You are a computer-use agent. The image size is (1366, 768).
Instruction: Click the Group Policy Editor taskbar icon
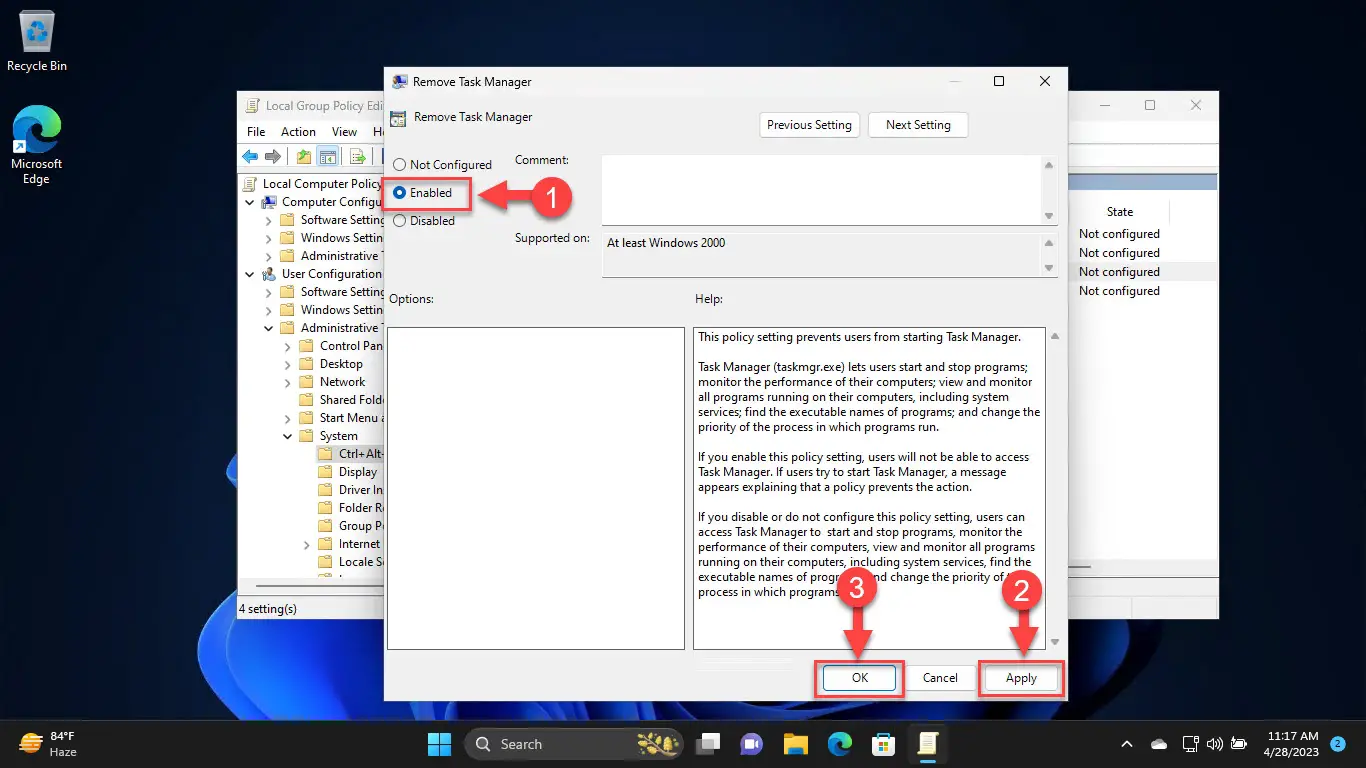click(x=927, y=744)
